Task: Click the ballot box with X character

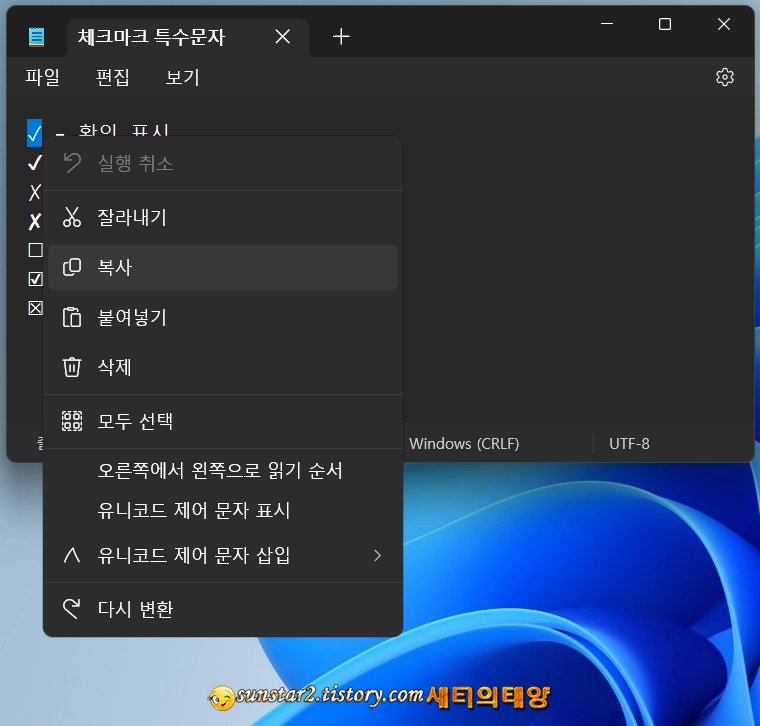Action: click(x=35, y=308)
